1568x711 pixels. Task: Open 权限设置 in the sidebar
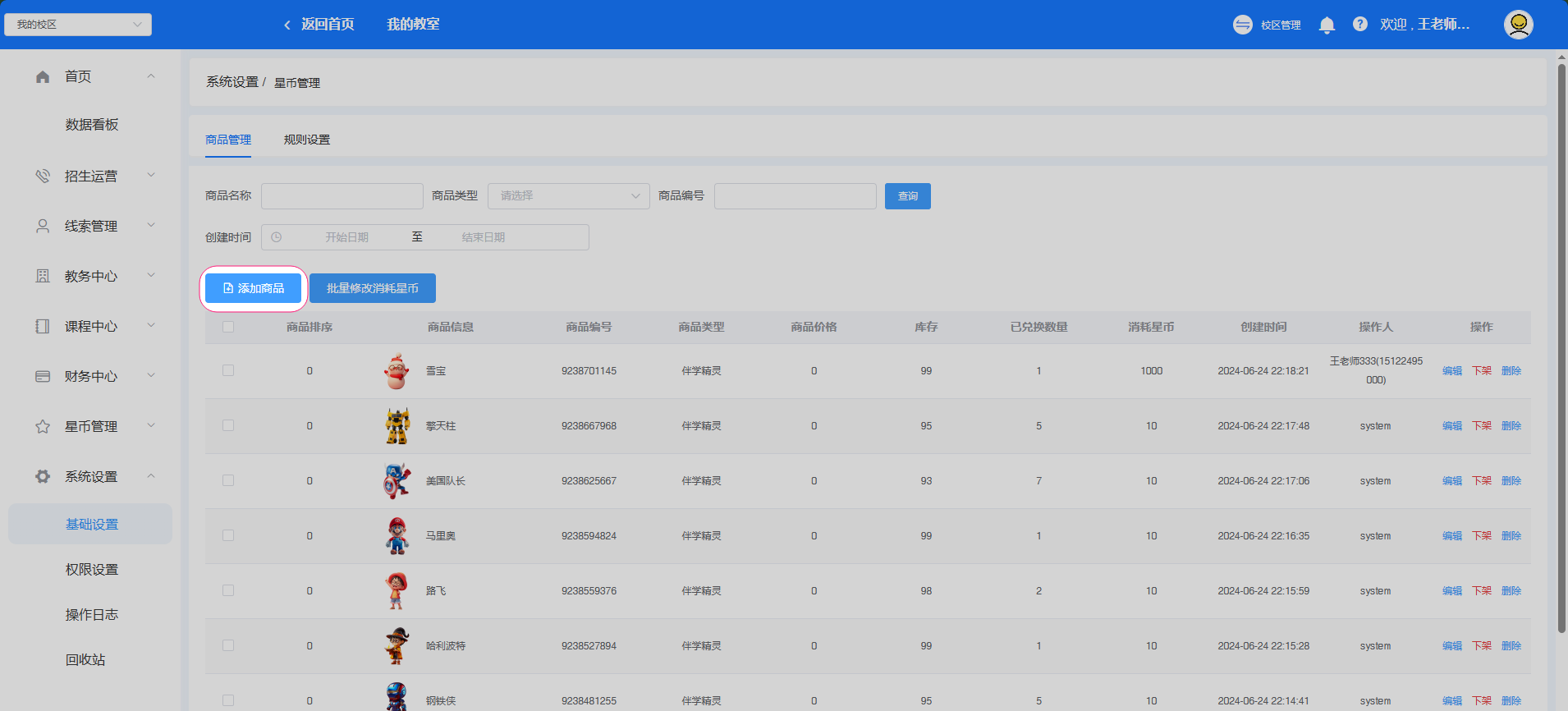(x=92, y=570)
